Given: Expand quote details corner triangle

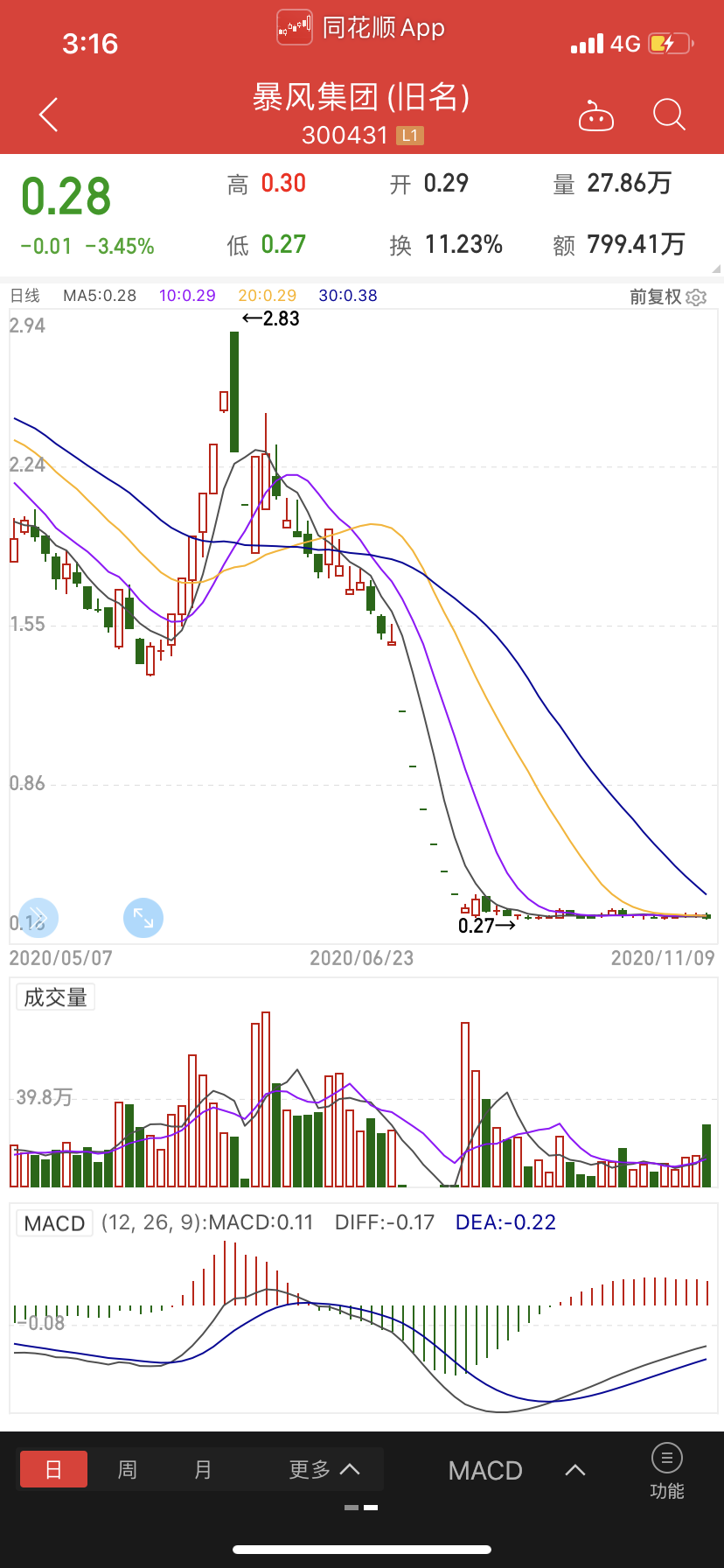Looking at the screenshot, I should 716,269.
